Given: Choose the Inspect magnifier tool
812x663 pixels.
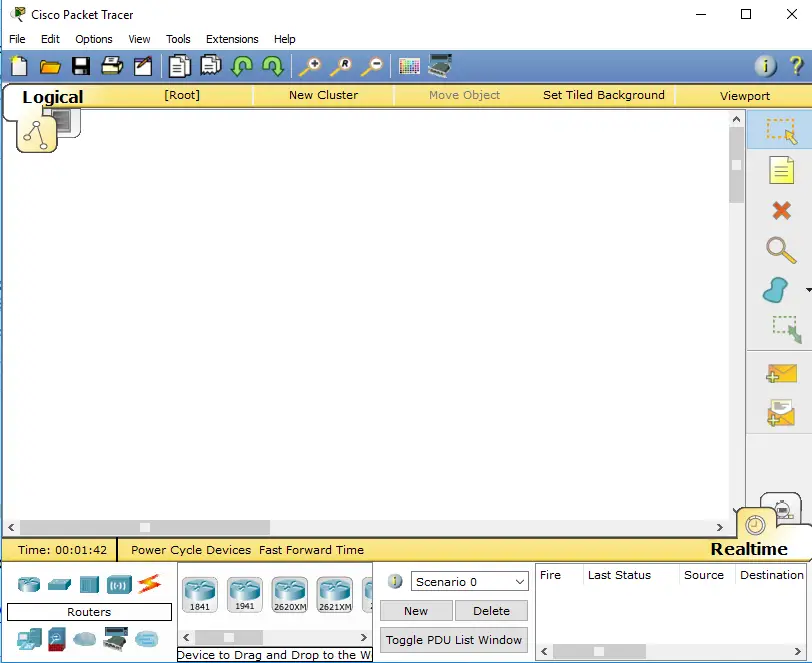Looking at the screenshot, I should click(x=780, y=251).
